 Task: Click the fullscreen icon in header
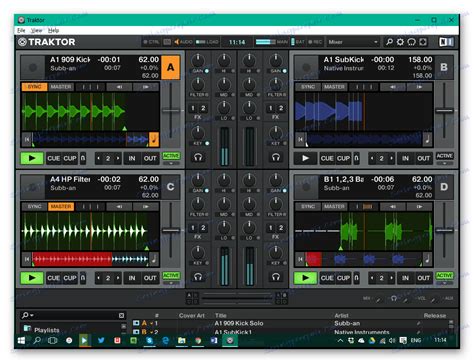423,42
